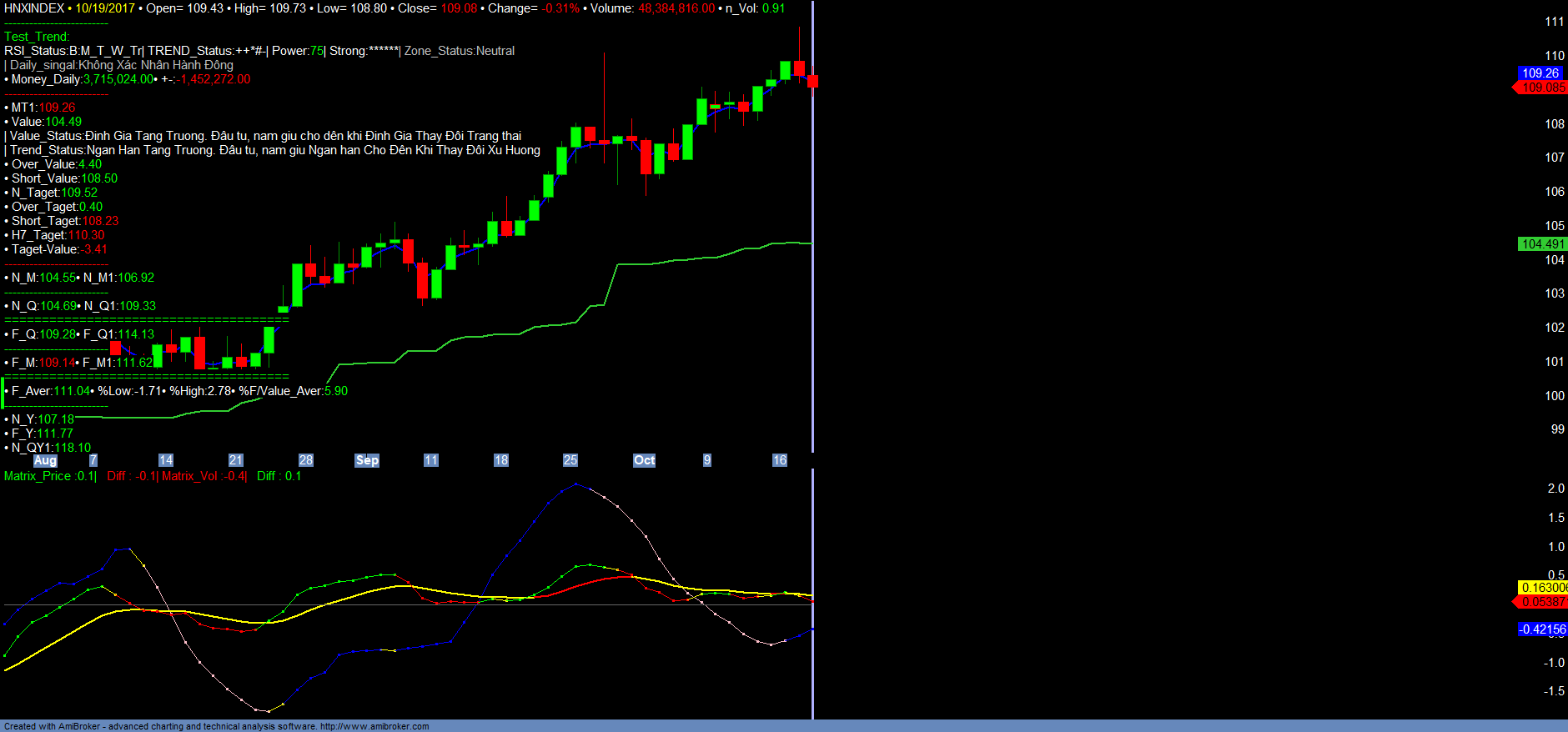Select the Matrix_Vol label in lower pane
The height and width of the screenshot is (732, 1568).
(x=189, y=476)
